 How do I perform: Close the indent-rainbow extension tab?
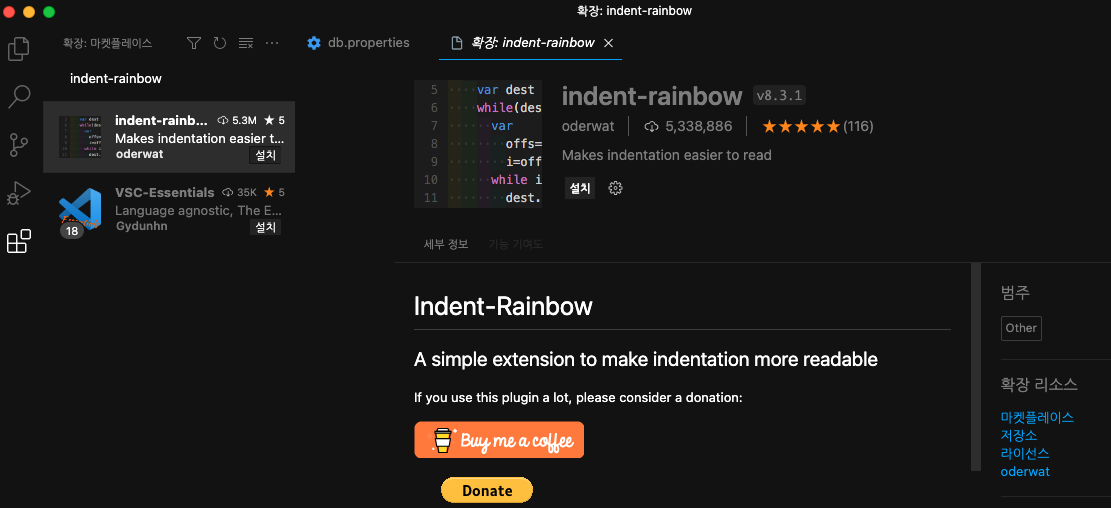[x=608, y=43]
